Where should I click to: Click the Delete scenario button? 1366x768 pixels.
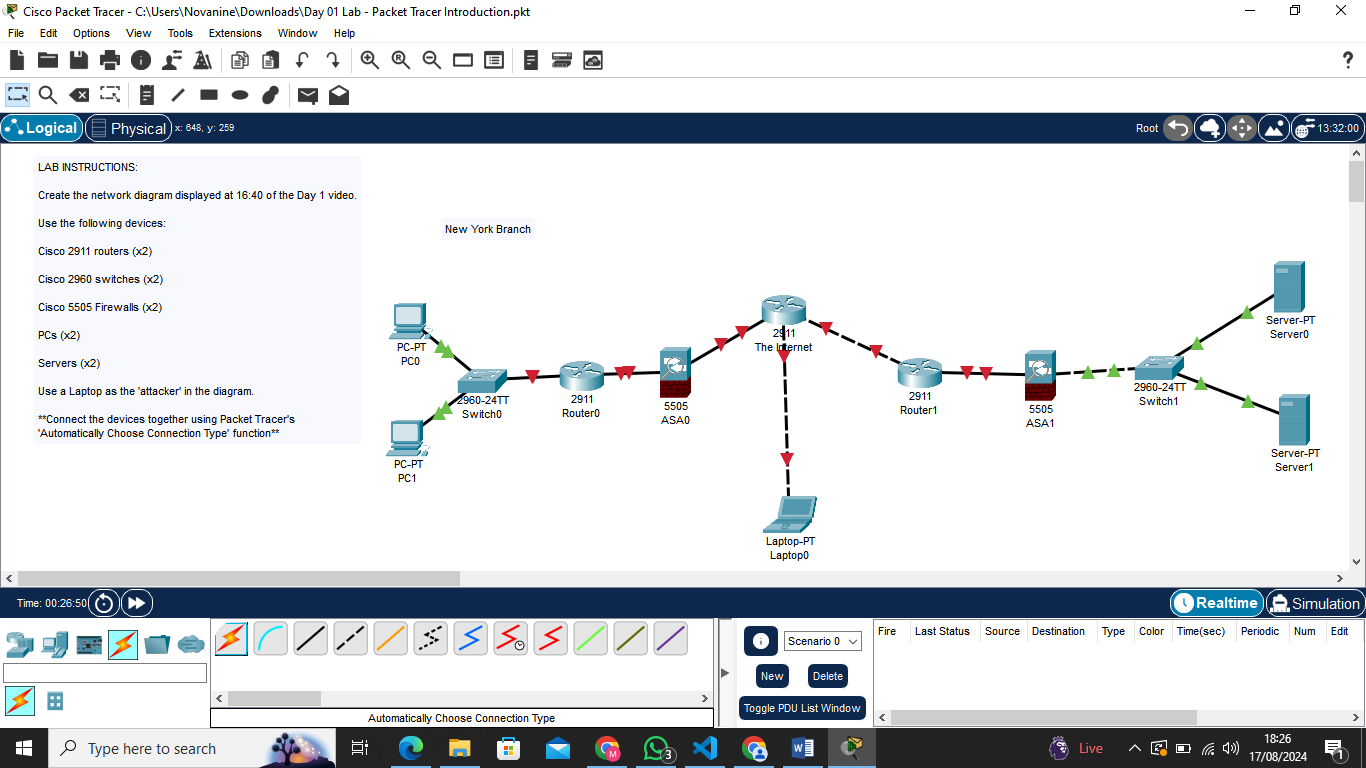(827, 676)
